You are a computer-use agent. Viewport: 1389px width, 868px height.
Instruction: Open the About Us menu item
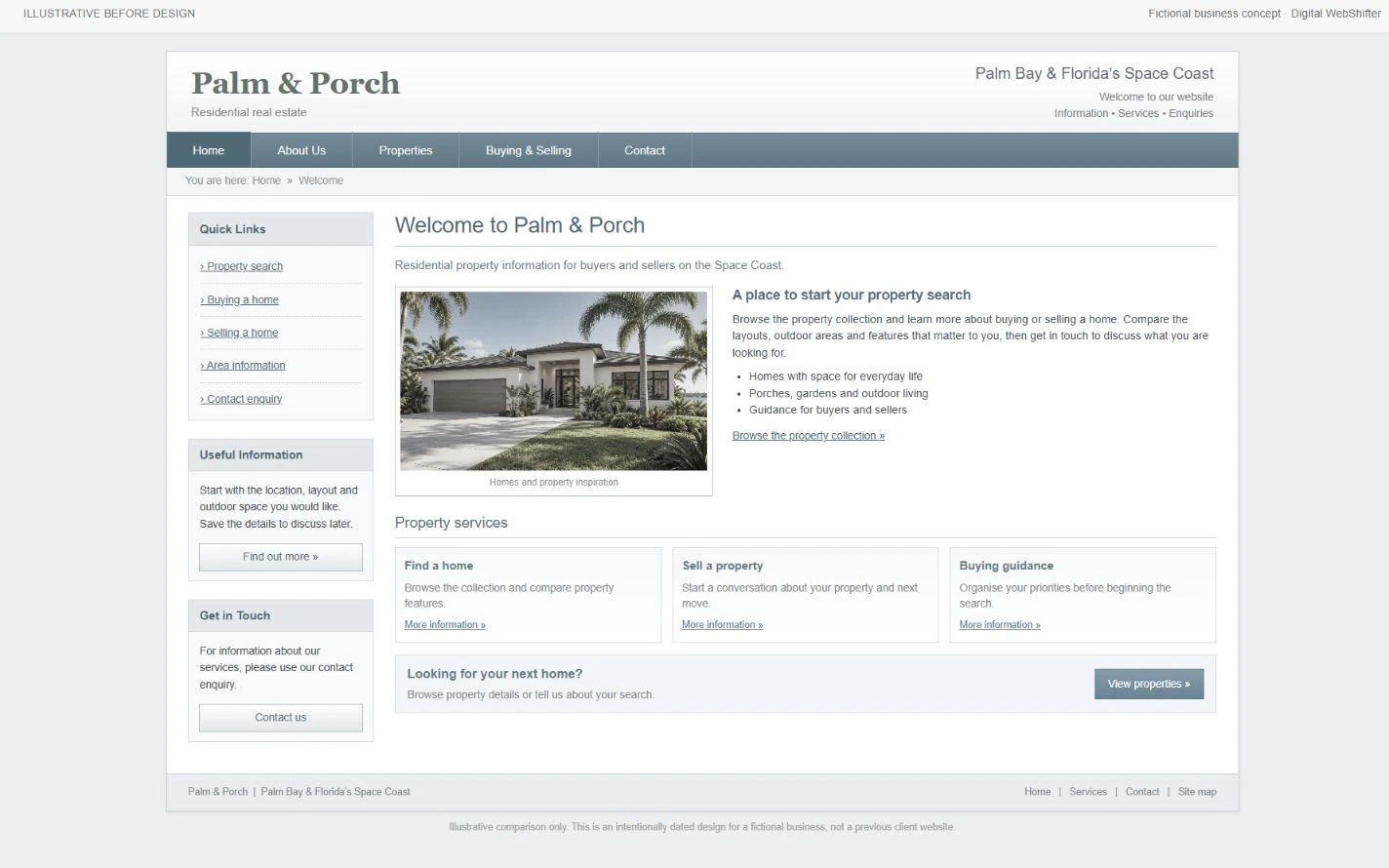pyautogui.click(x=301, y=150)
